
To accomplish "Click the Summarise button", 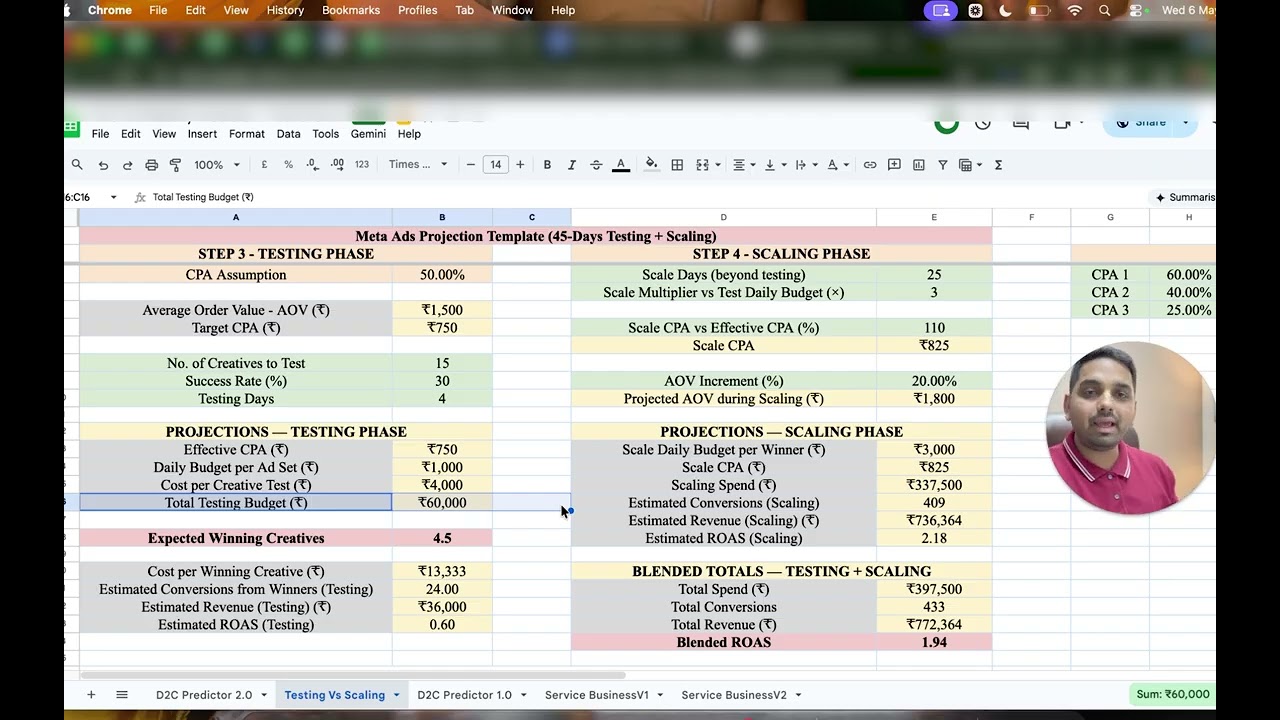I will point(1185,197).
